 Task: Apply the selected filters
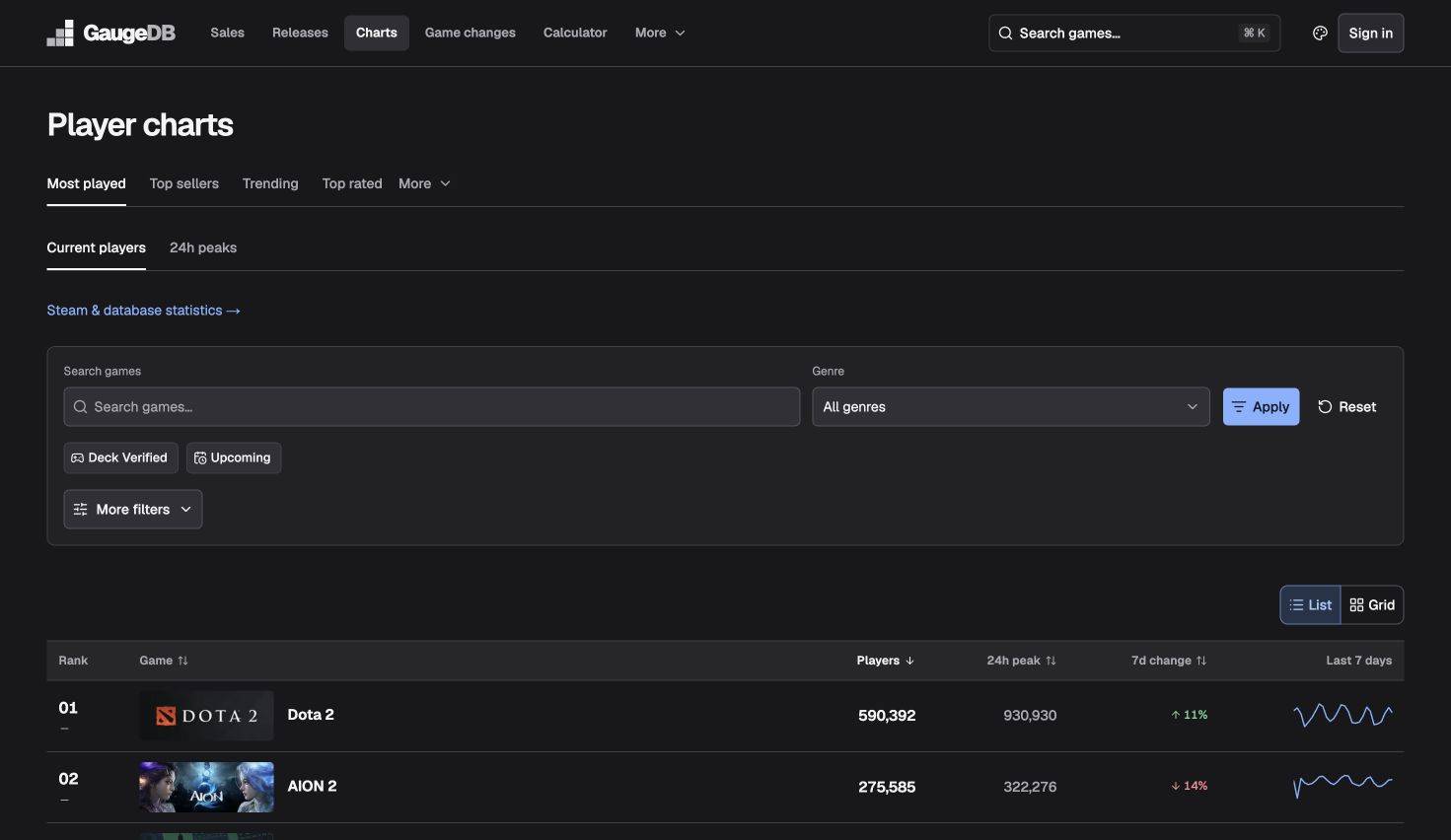coord(1261,407)
